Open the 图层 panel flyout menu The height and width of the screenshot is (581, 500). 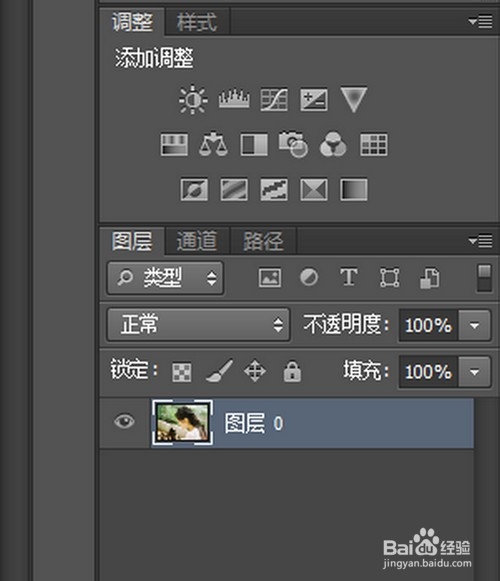pos(480,241)
